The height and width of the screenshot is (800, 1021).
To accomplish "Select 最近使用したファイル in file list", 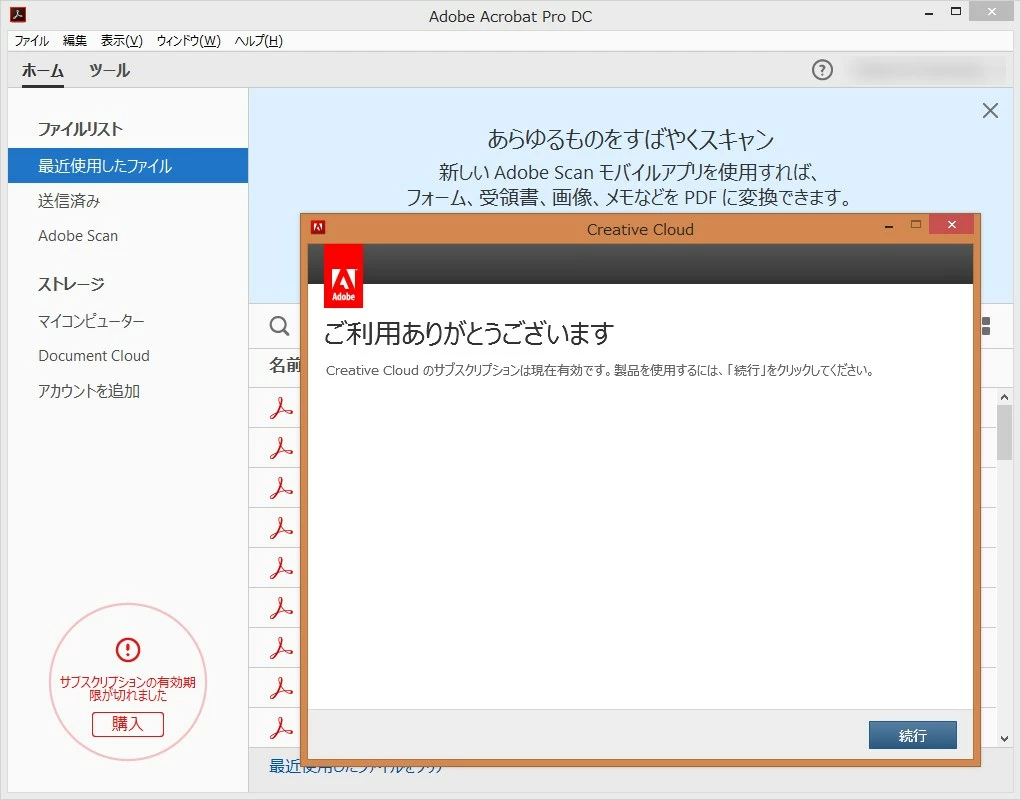I will point(128,165).
